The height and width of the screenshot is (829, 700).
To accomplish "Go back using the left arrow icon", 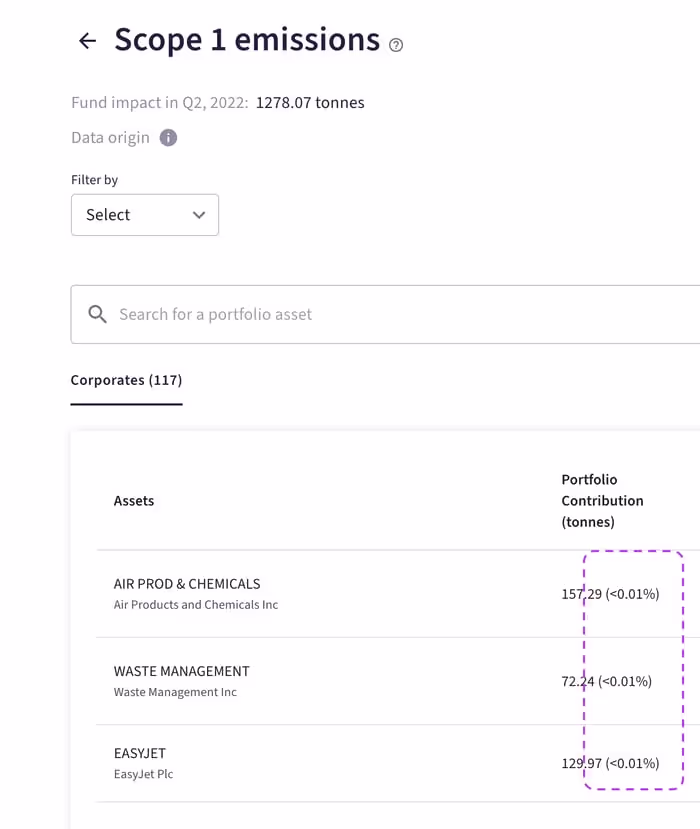I will click(x=87, y=41).
